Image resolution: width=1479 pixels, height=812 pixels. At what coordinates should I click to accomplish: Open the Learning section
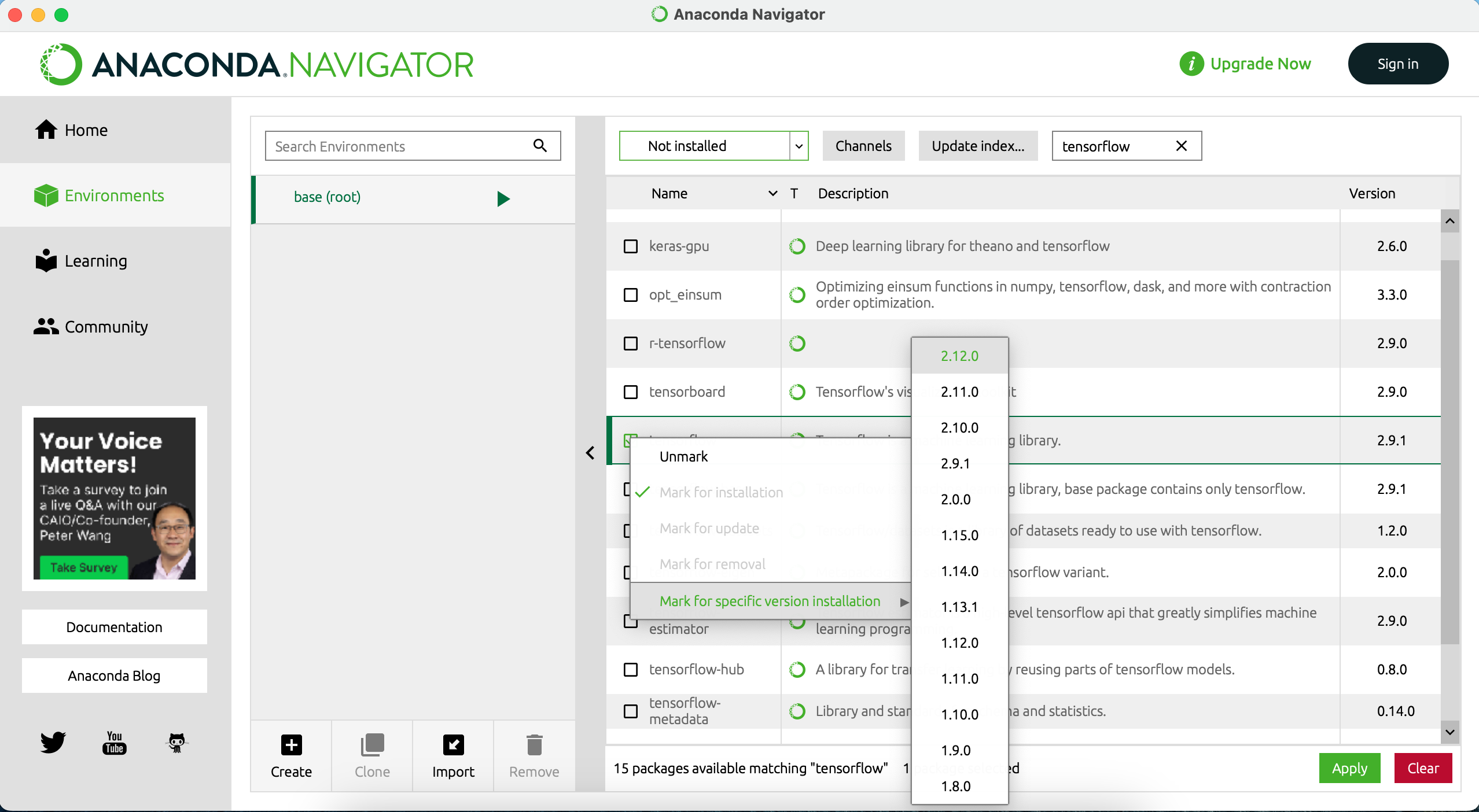tap(81, 261)
